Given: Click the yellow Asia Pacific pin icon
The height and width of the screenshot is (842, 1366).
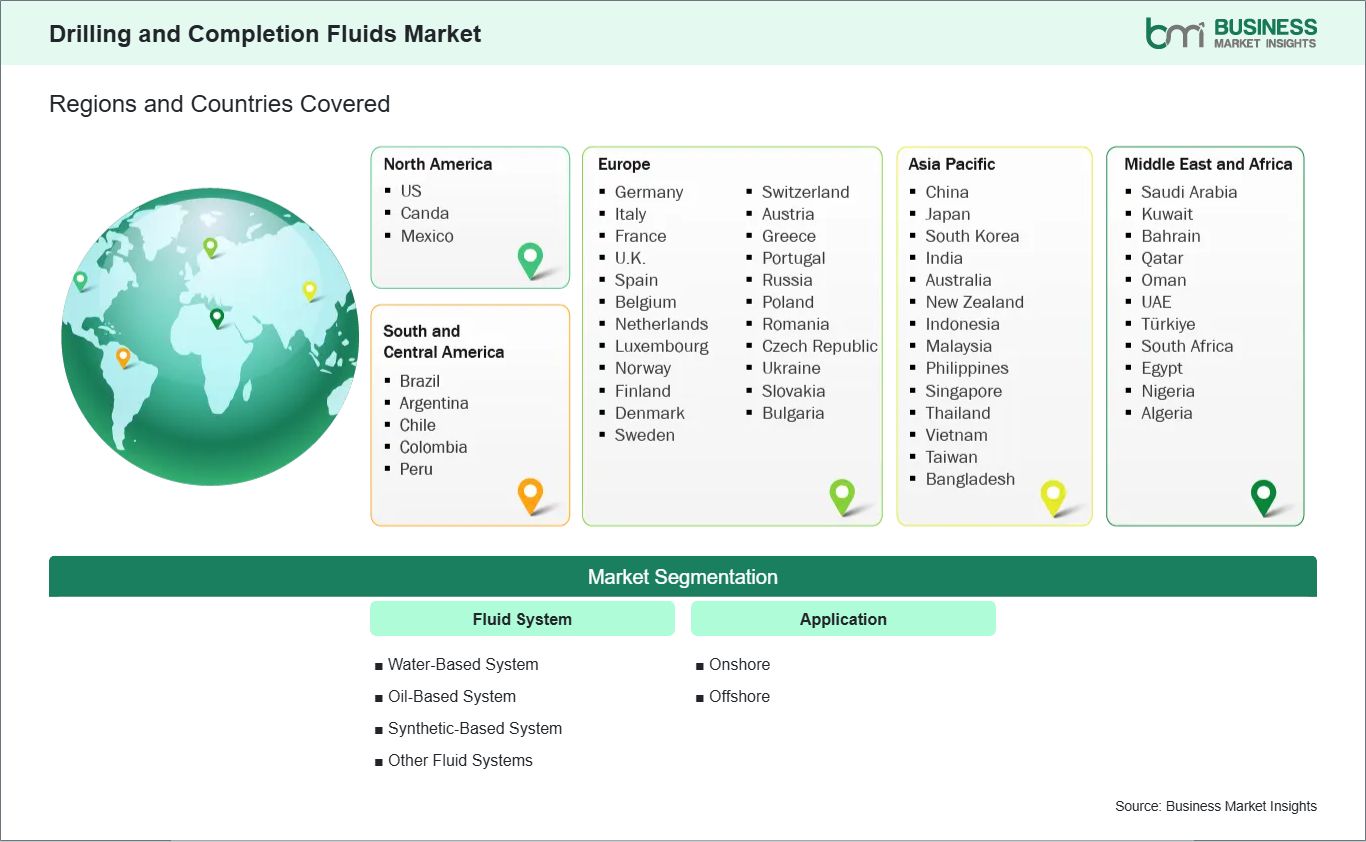Looking at the screenshot, I should click(x=1053, y=495).
